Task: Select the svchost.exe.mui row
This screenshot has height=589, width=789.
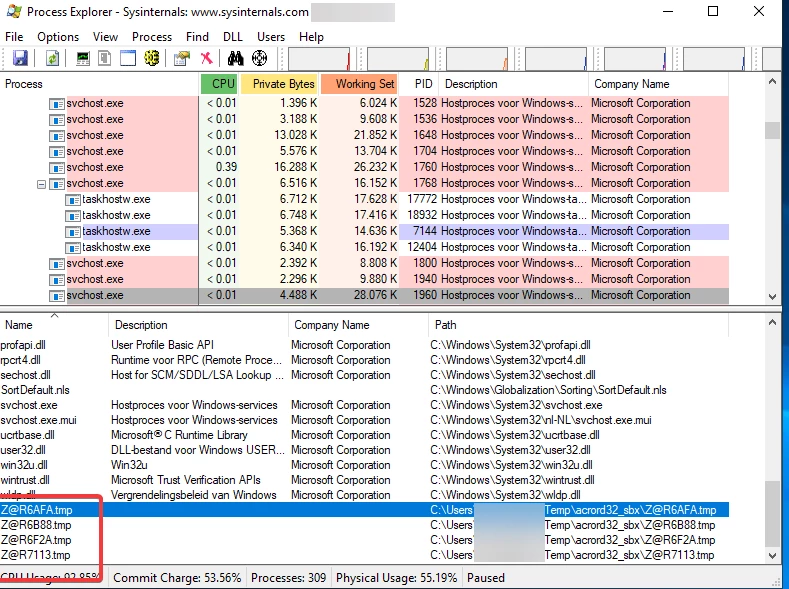Action: [364, 420]
